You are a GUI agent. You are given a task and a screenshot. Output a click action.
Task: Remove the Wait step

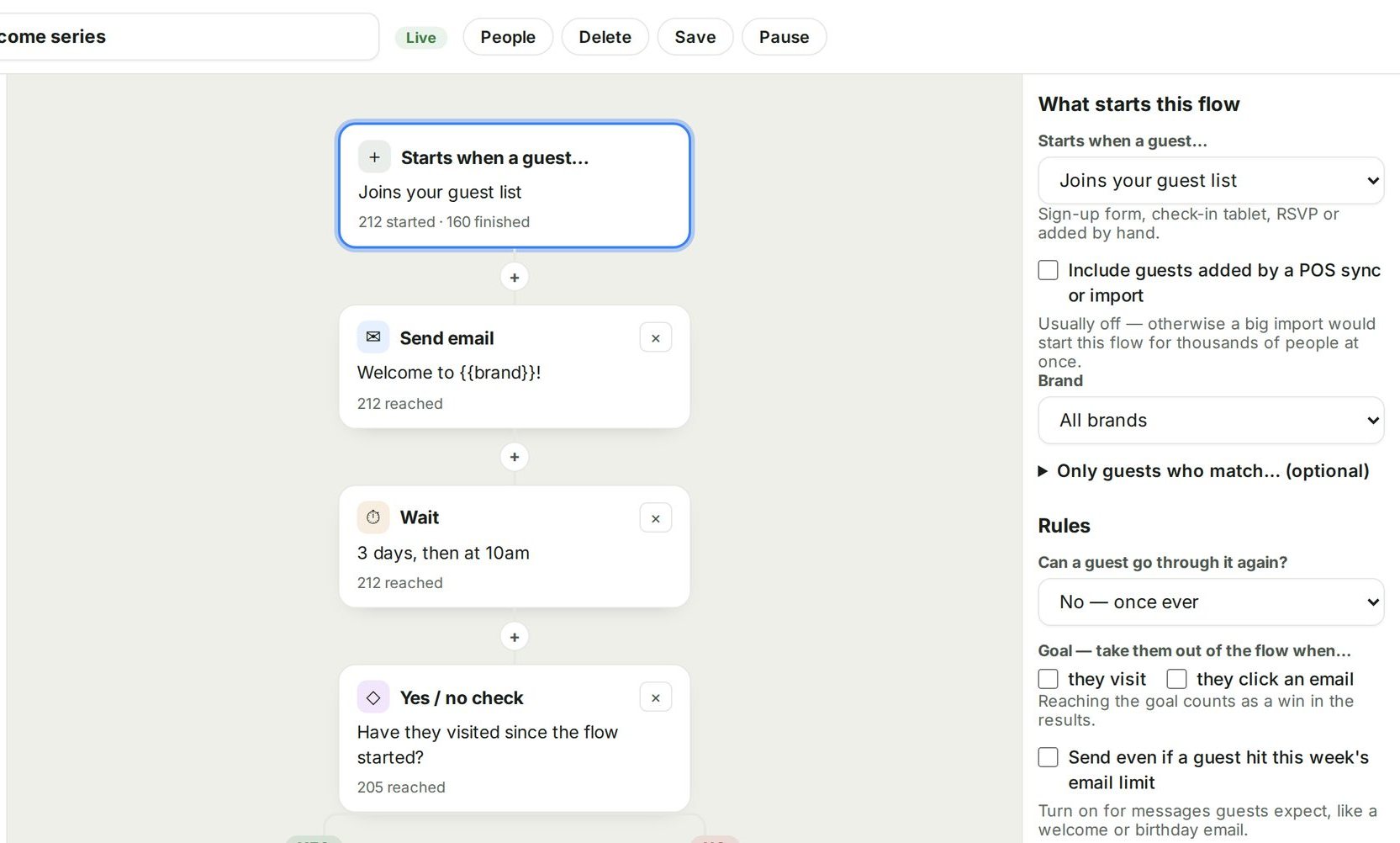coord(656,518)
